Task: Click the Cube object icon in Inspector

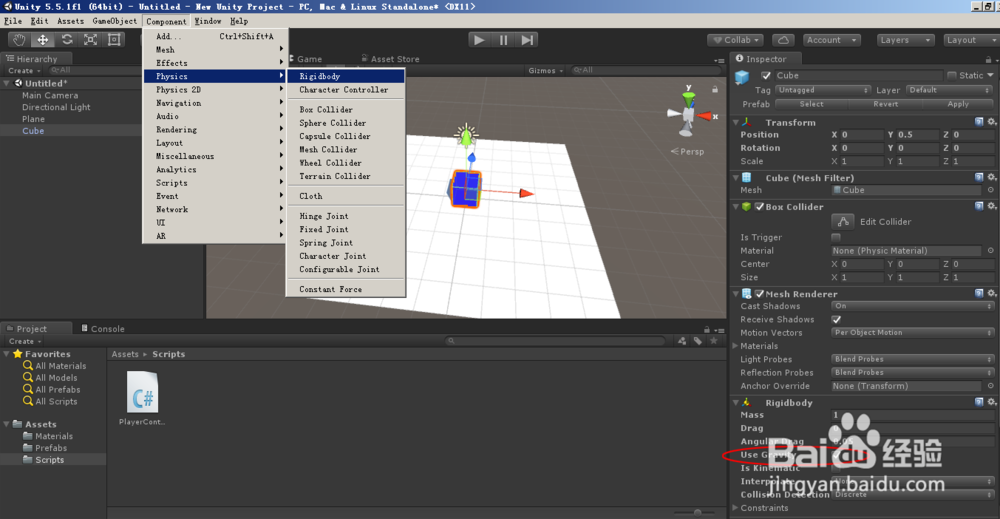Action: coord(742,78)
